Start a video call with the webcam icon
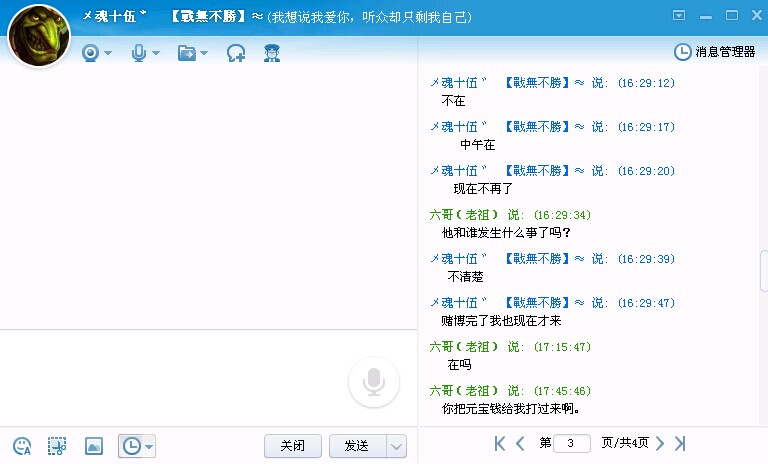The height and width of the screenshot is (464, 768). (x=91, y=53)
